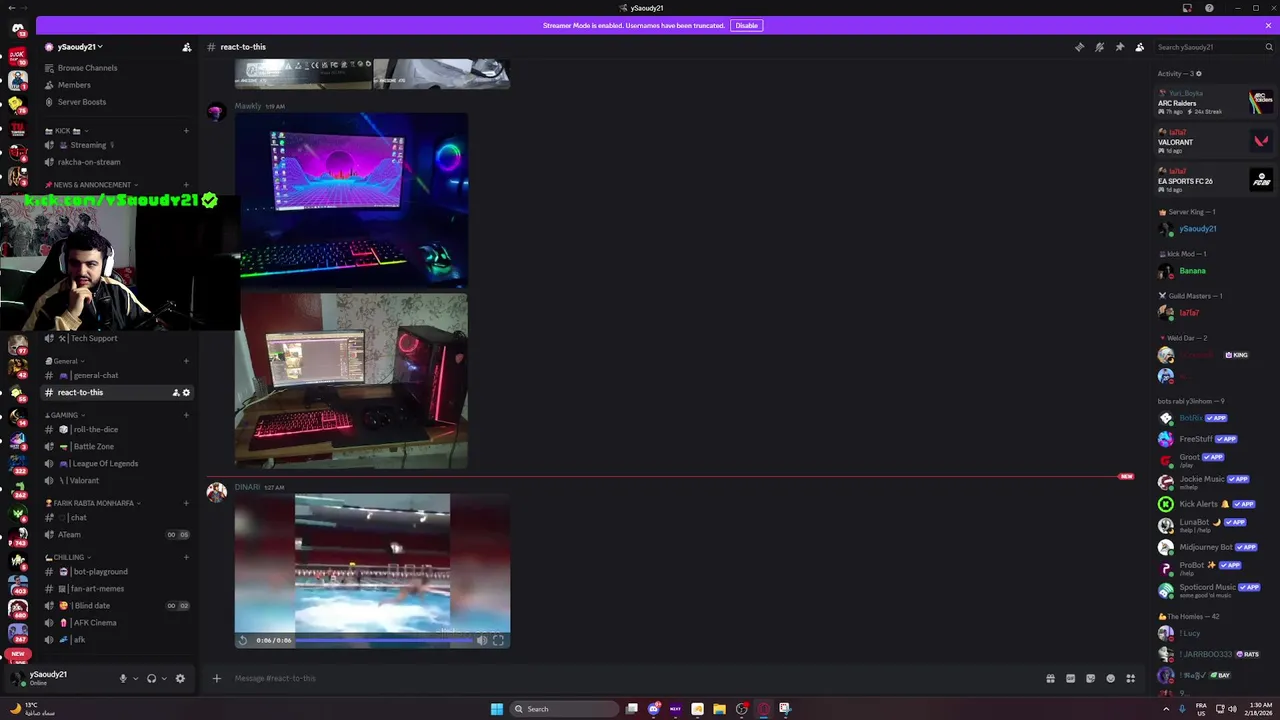Open User Settings gear
Screen dimensions: 1280x720
pyautogui.click(x=180, y=678)
